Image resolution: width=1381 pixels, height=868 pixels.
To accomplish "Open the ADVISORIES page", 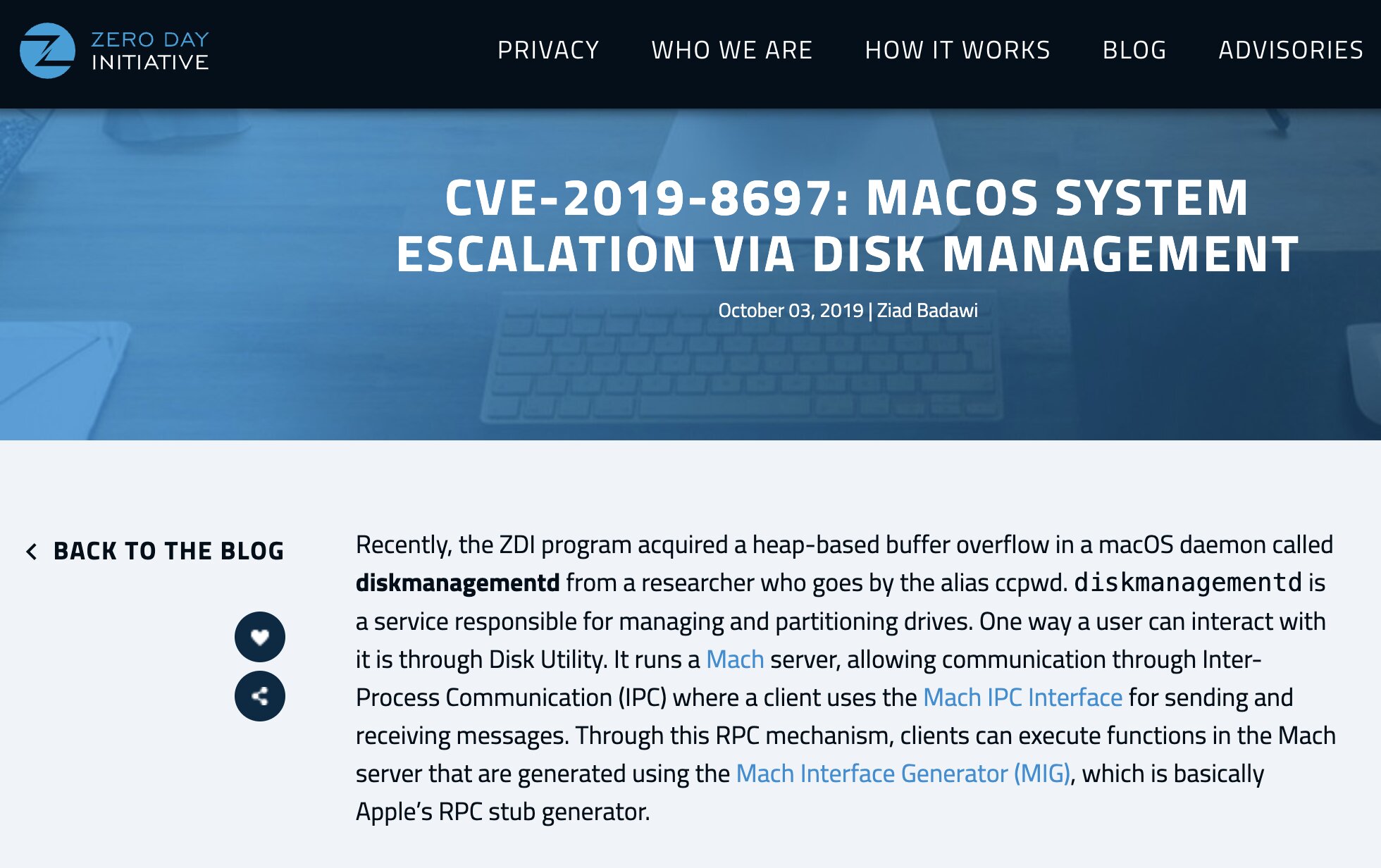I will tap(1291, 50).
